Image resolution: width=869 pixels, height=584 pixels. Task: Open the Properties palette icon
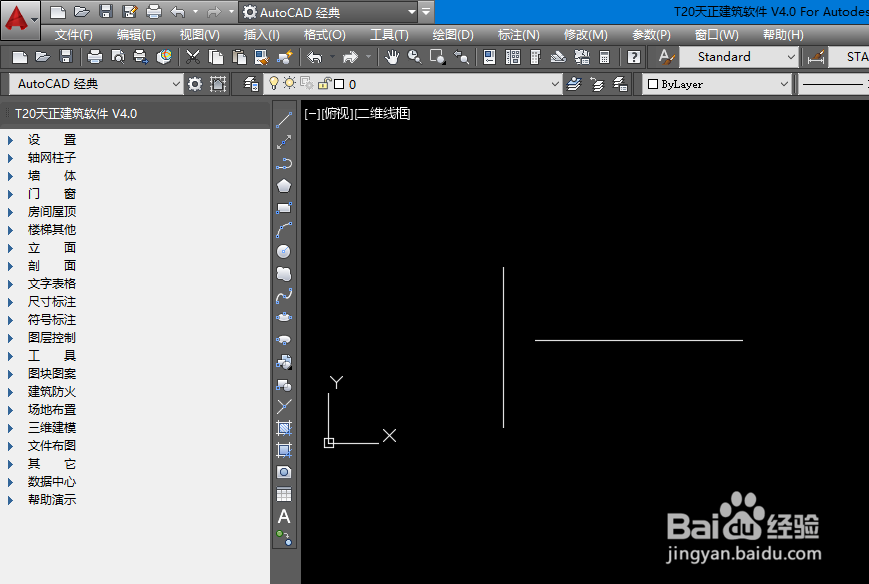coord(489,57)
